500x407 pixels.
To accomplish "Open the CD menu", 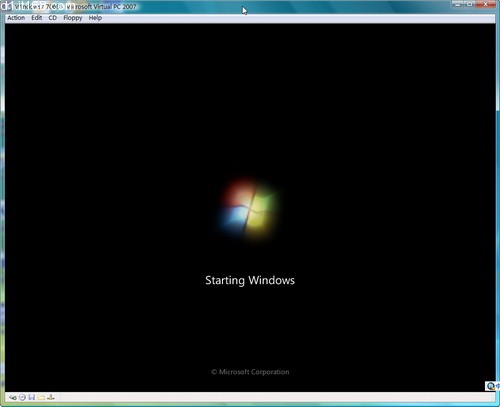I will click(53, 18).
